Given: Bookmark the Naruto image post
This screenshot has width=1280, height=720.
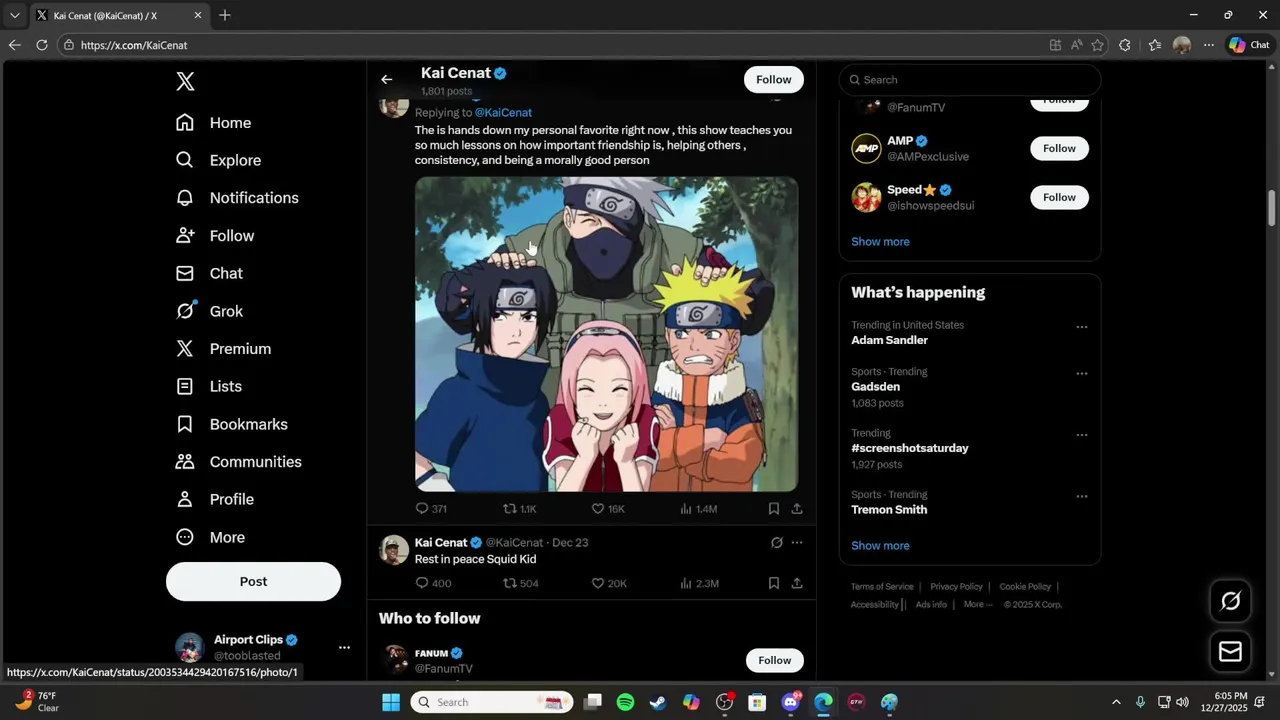Looking at the screenshot, I should [773, 509].
